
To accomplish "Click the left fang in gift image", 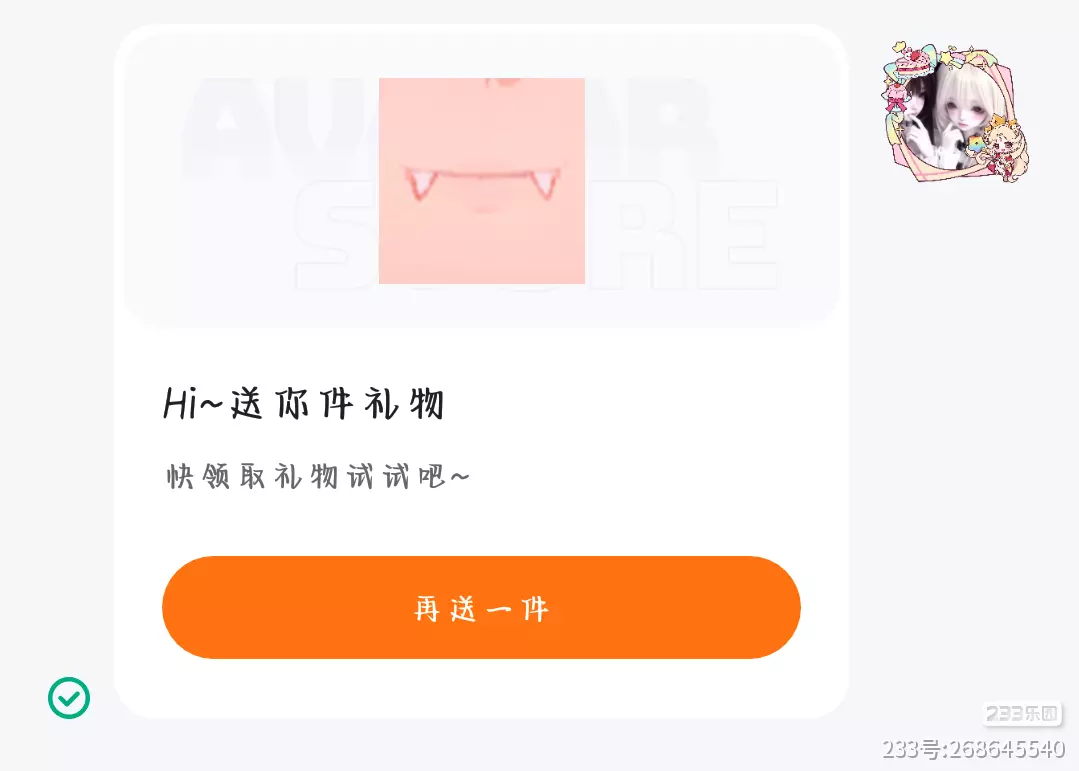I will click(421, 184).
